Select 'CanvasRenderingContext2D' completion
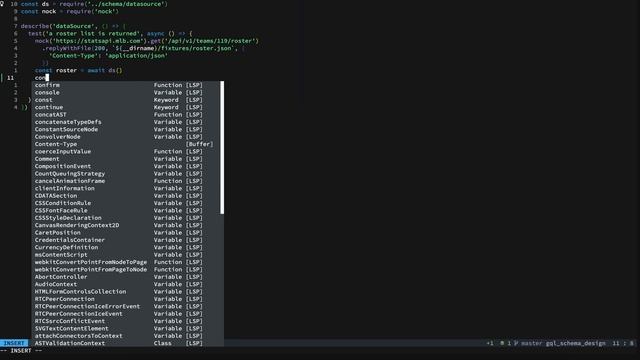The height and width of the screenshot is (360, 640). [x=128, y=225]
